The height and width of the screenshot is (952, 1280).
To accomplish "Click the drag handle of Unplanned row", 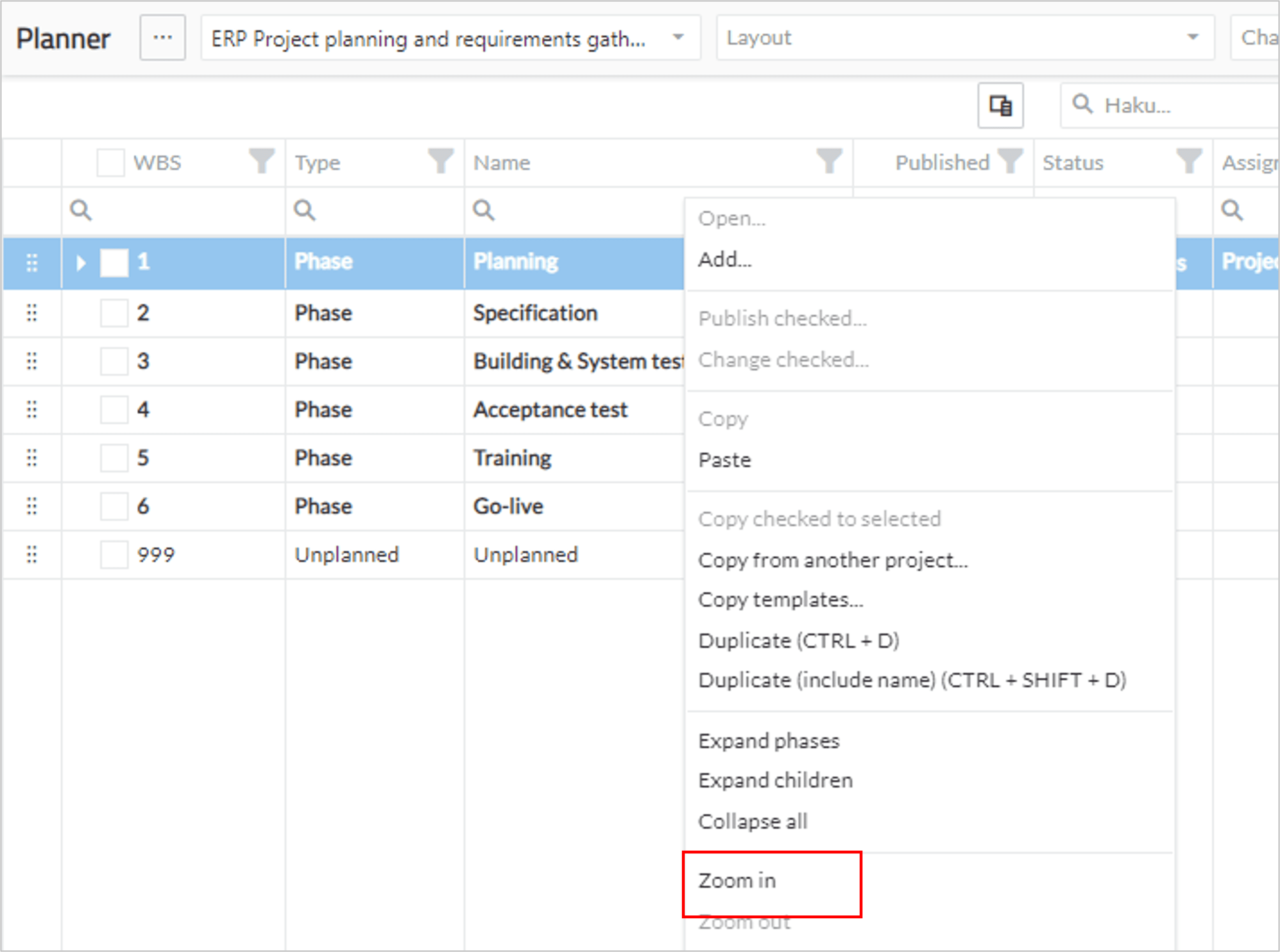I will [32, 555].
